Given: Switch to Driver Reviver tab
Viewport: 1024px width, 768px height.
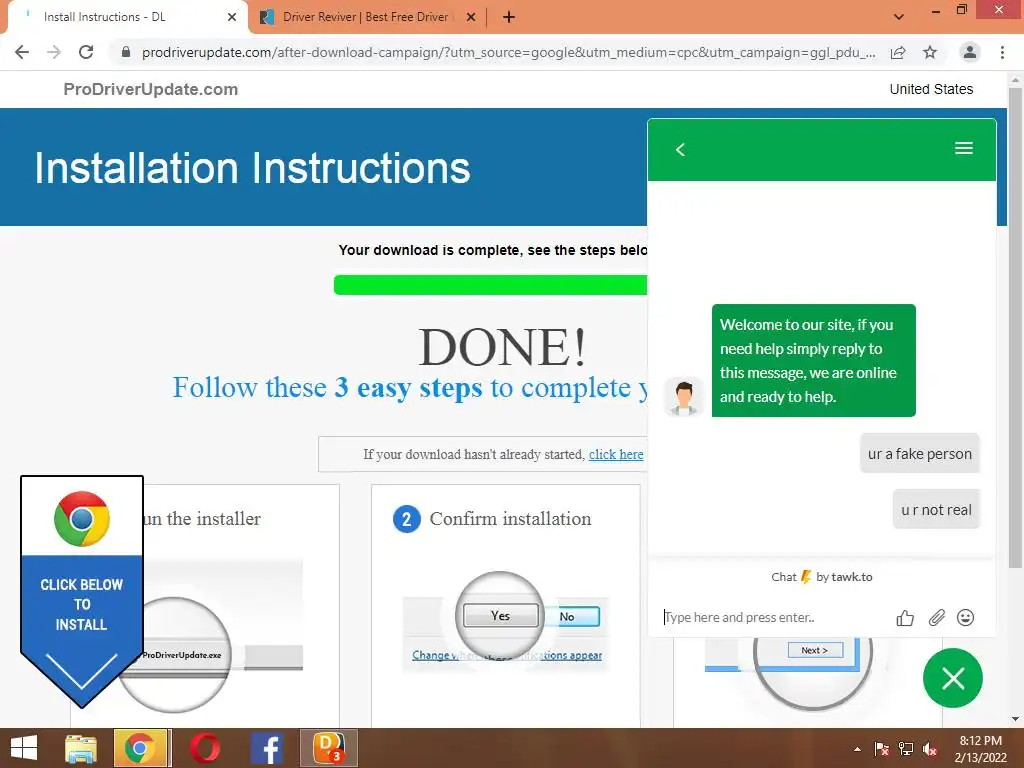Looking at the screenshot, I should point(366,17).
